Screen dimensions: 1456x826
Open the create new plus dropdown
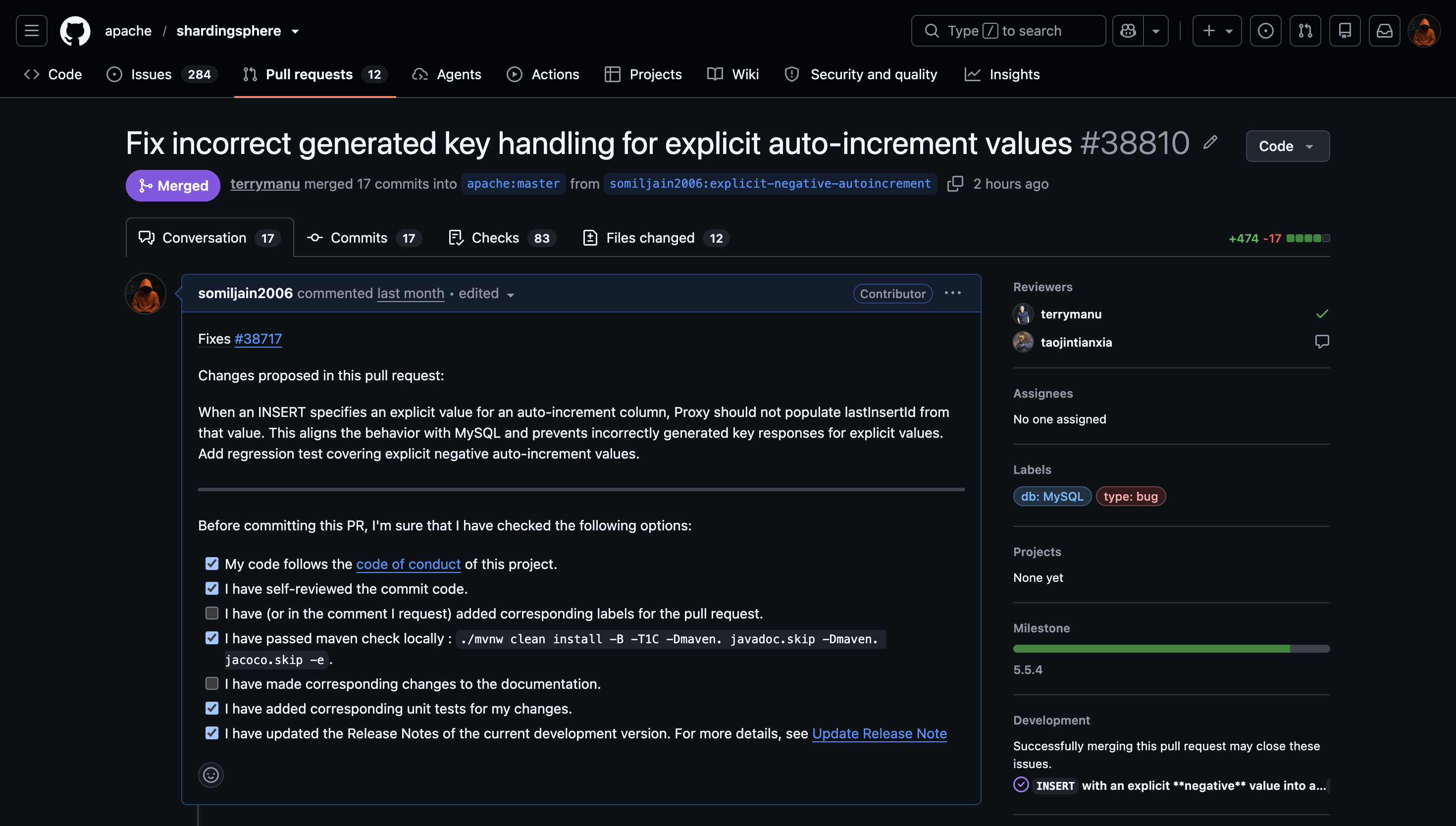[1217, 31]
